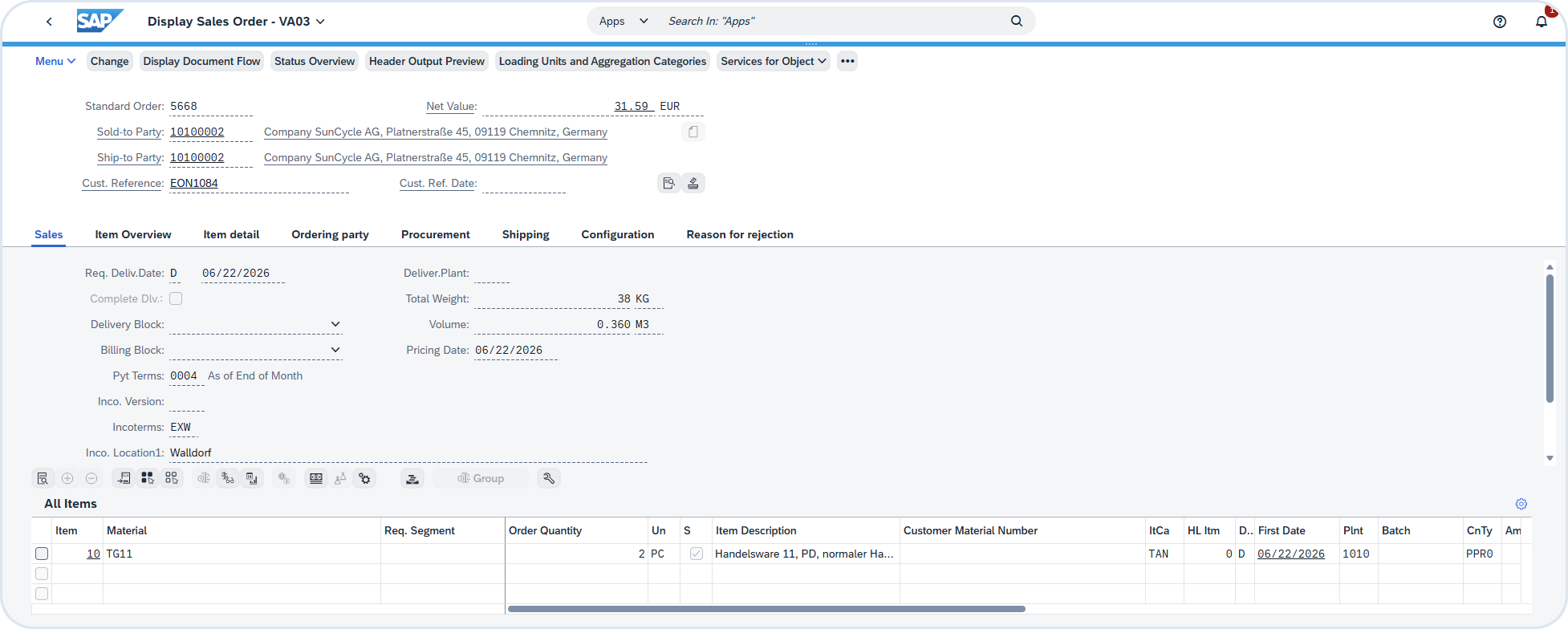The width and height of the screenshot is (1568, 629).
Task: Click the select all items icon
Action: coord(148,478)
